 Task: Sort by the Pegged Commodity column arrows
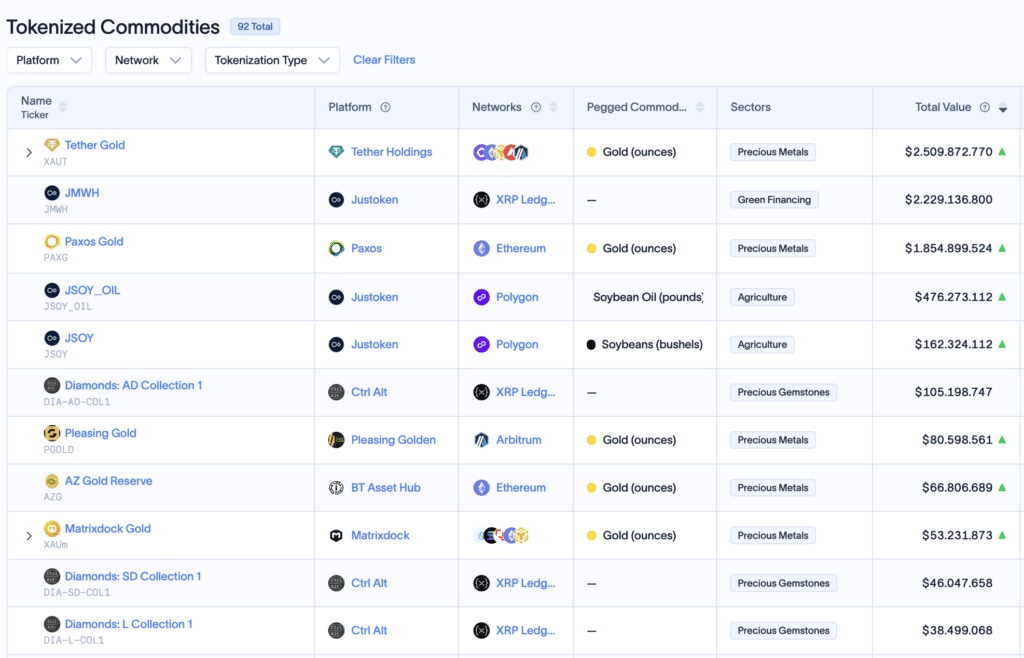(699, 107)
